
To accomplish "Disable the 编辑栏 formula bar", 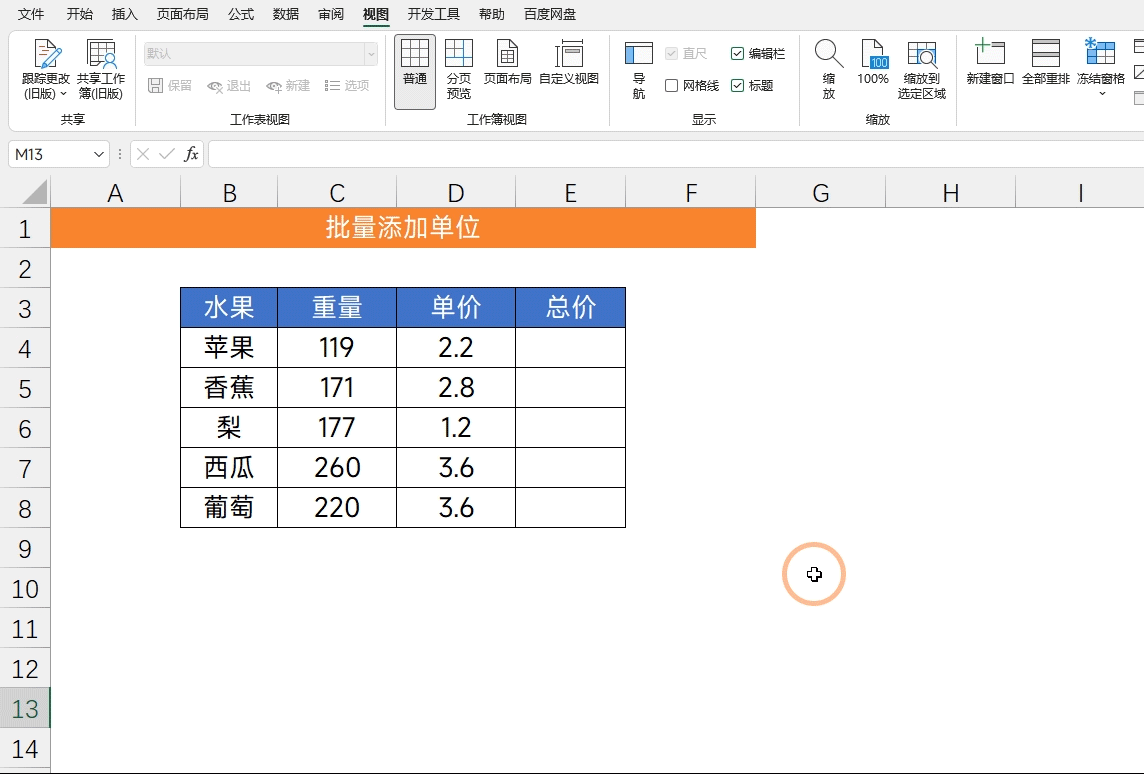I will (739, 53).
